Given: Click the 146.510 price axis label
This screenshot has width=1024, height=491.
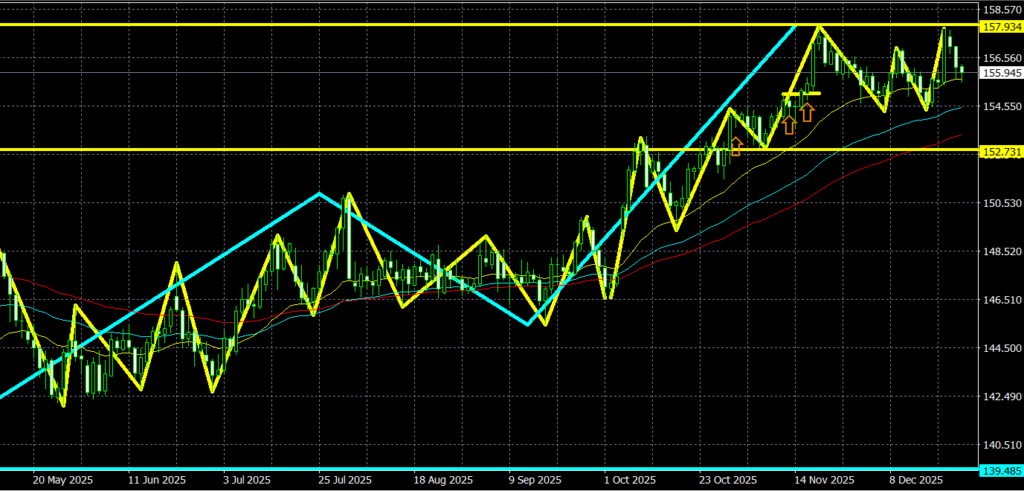Looking at the screenshot, I should click(1000, 300).
